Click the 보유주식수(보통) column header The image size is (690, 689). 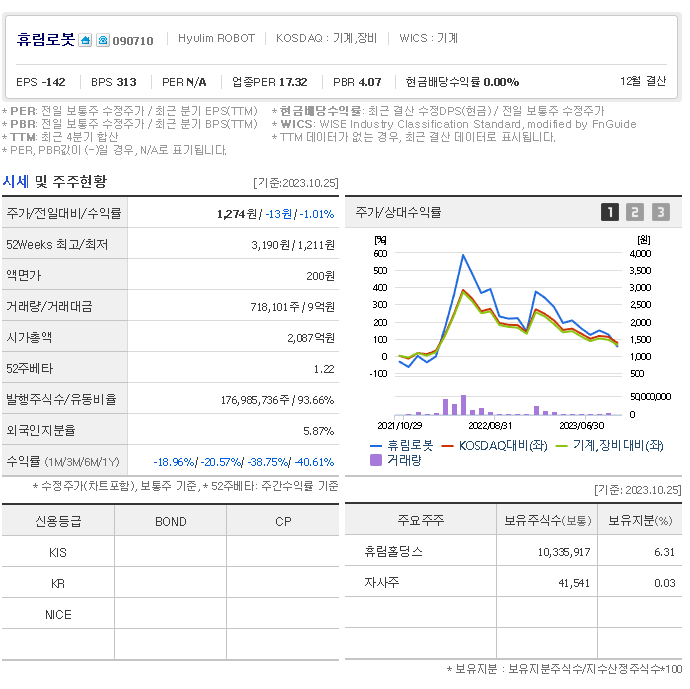coord(547,521)
